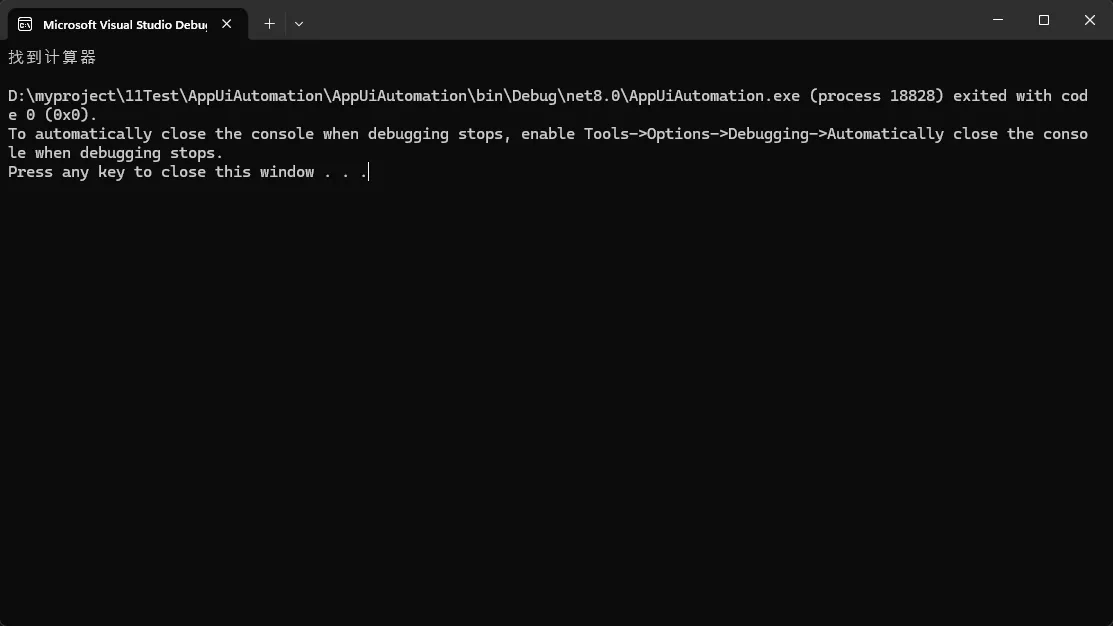
Task: Minimize the terminal window
Action: tap(998, 20)
